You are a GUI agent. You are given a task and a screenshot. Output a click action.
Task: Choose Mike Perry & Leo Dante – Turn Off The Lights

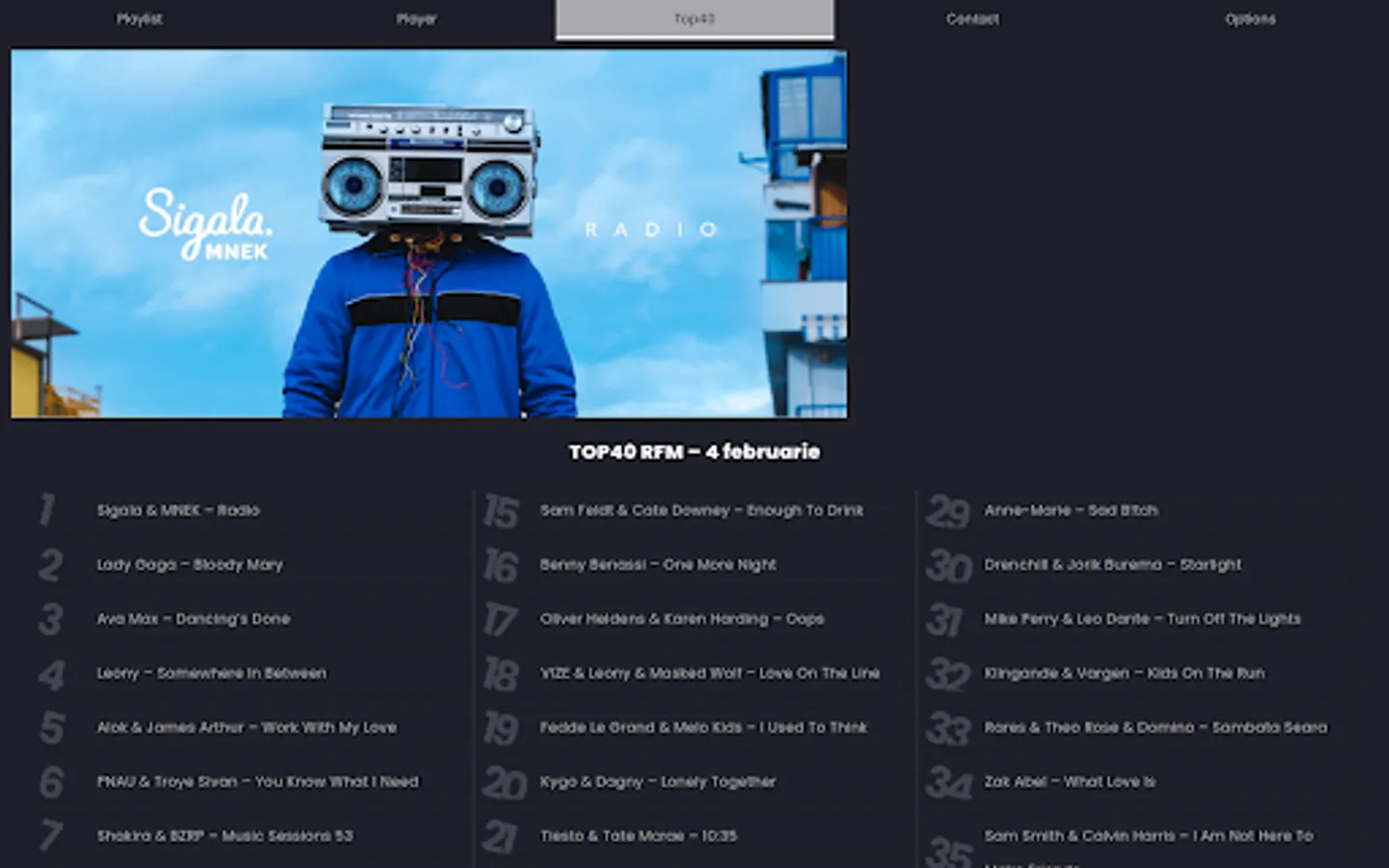pyautogui.click(x=1142, y=618)
